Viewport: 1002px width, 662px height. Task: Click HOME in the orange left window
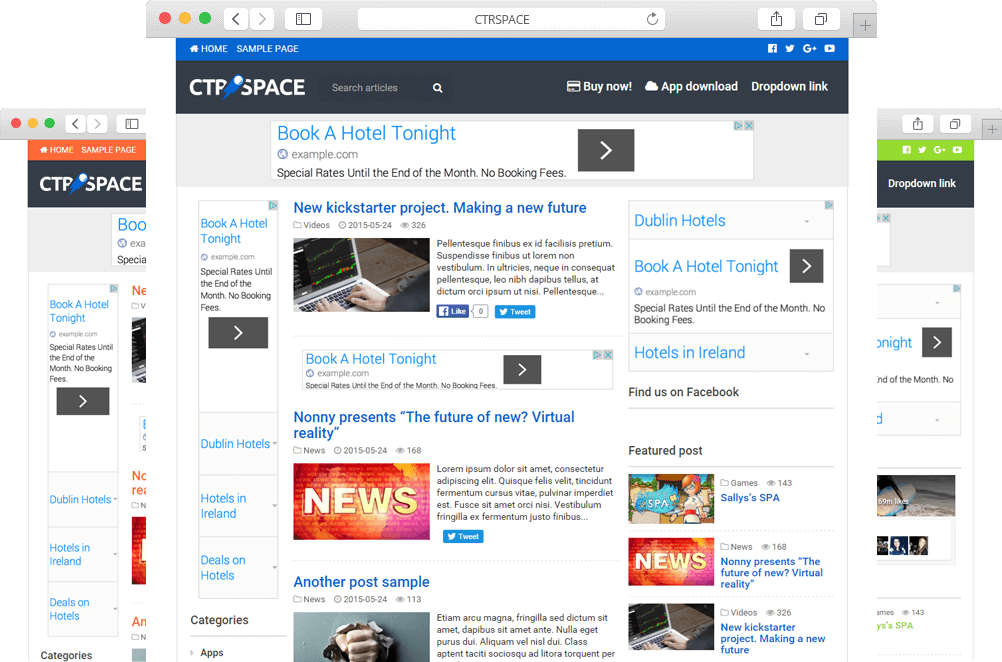56,150
